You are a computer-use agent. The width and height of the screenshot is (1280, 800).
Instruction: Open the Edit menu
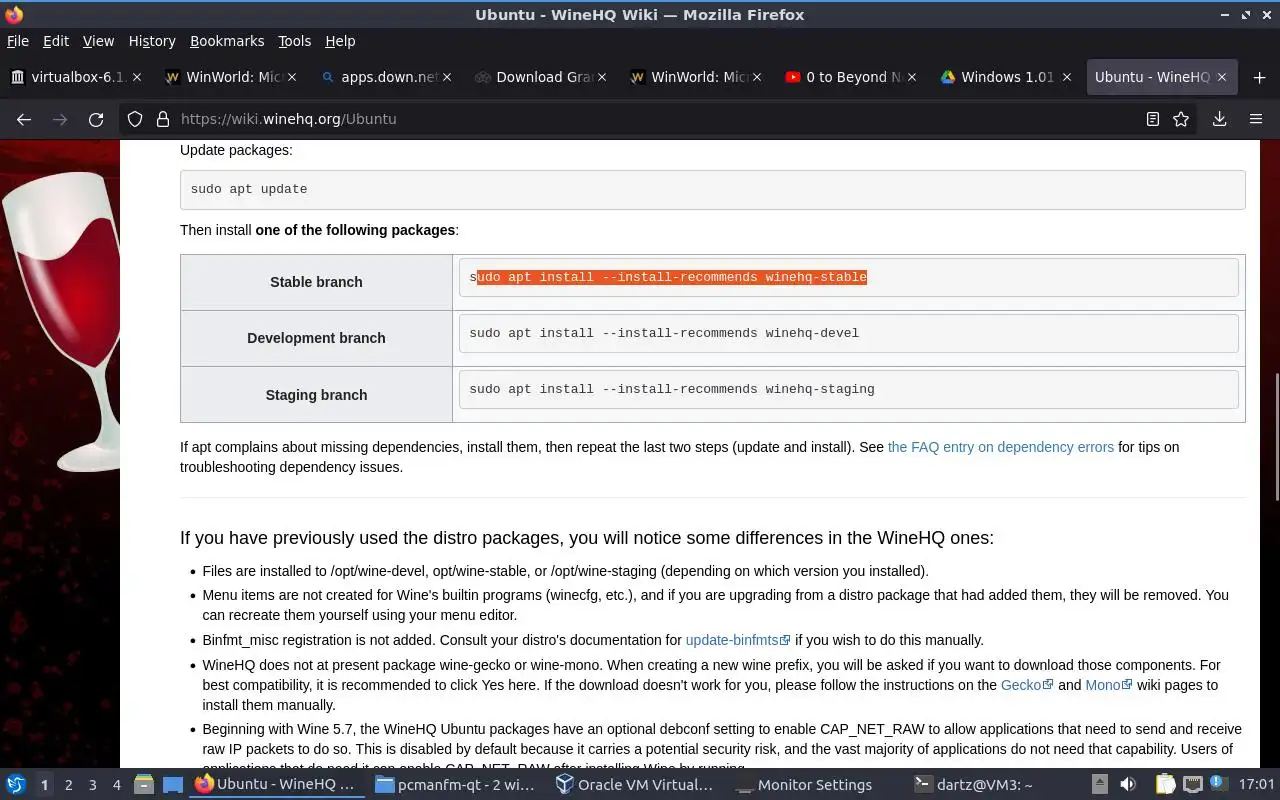point(56,41)
